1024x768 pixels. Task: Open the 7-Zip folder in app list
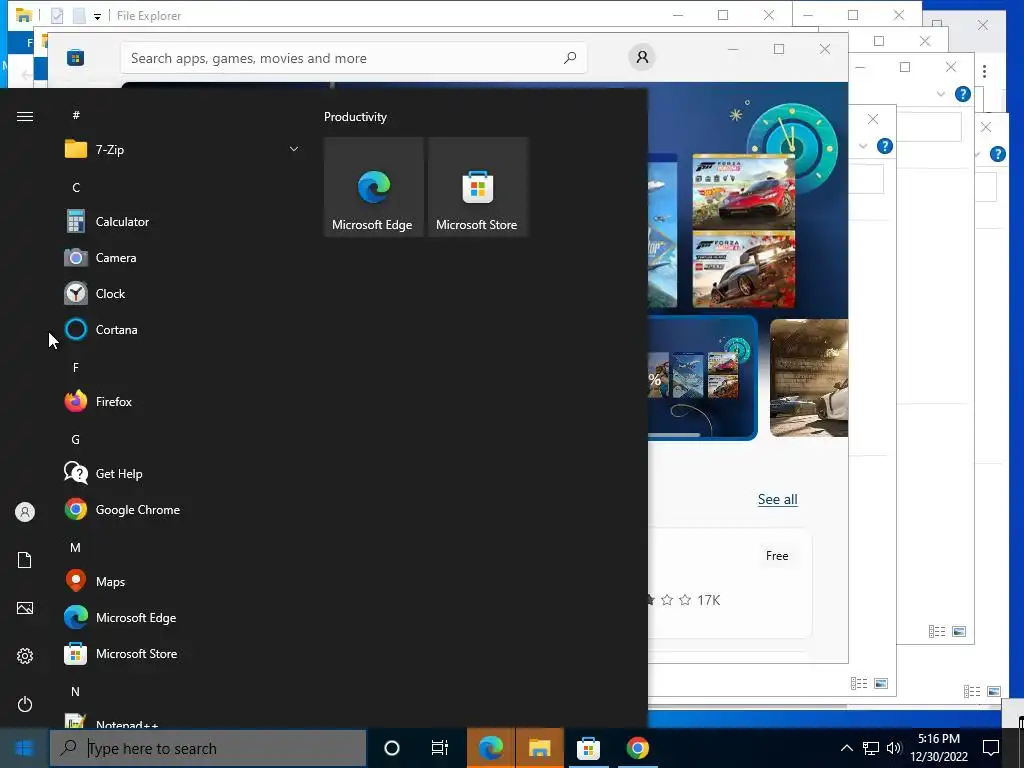182,150
